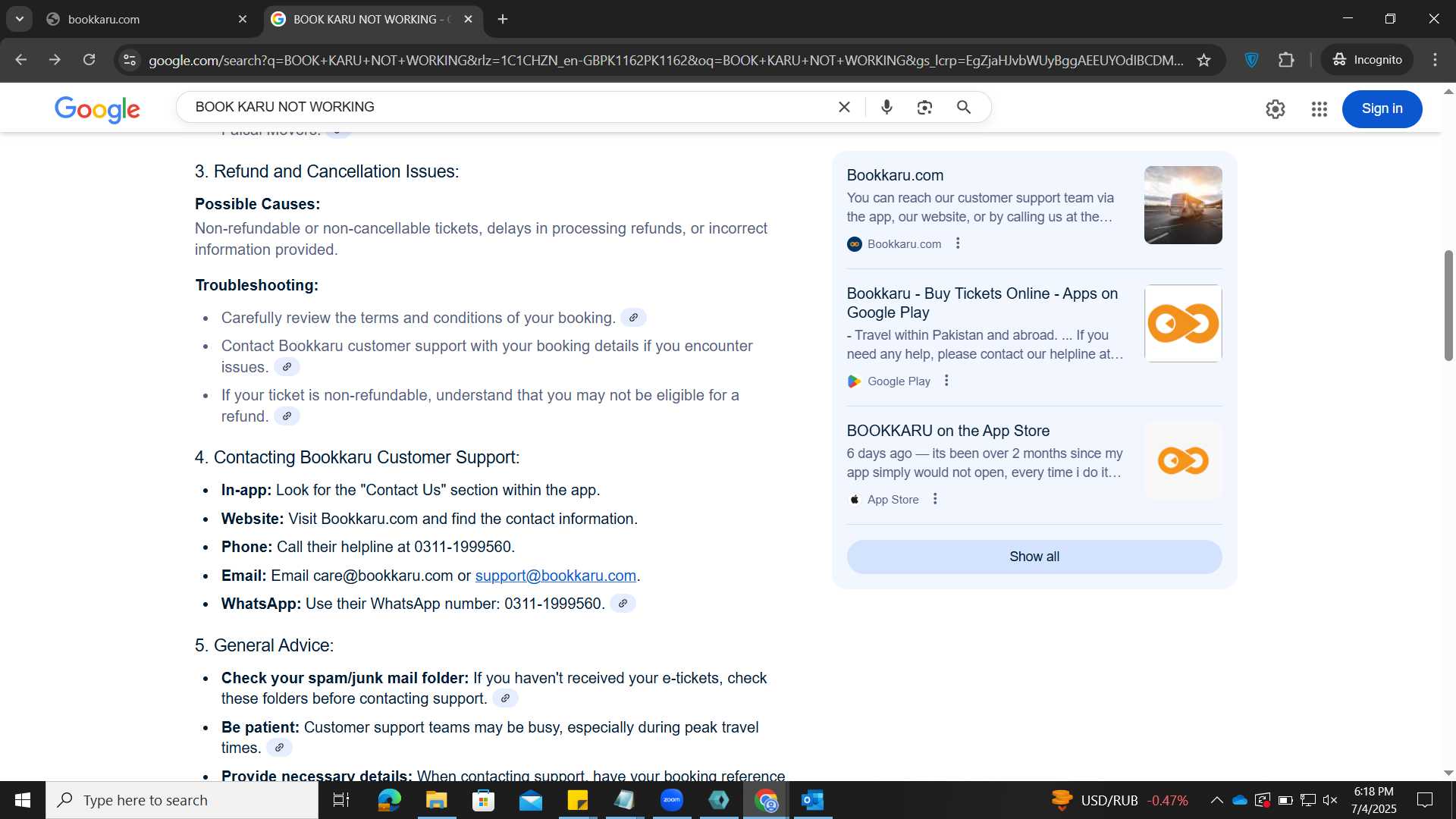This screenshot has width=1456, height=819.
Task: Open Chrome's three-dot menu
Action: 1435,60
